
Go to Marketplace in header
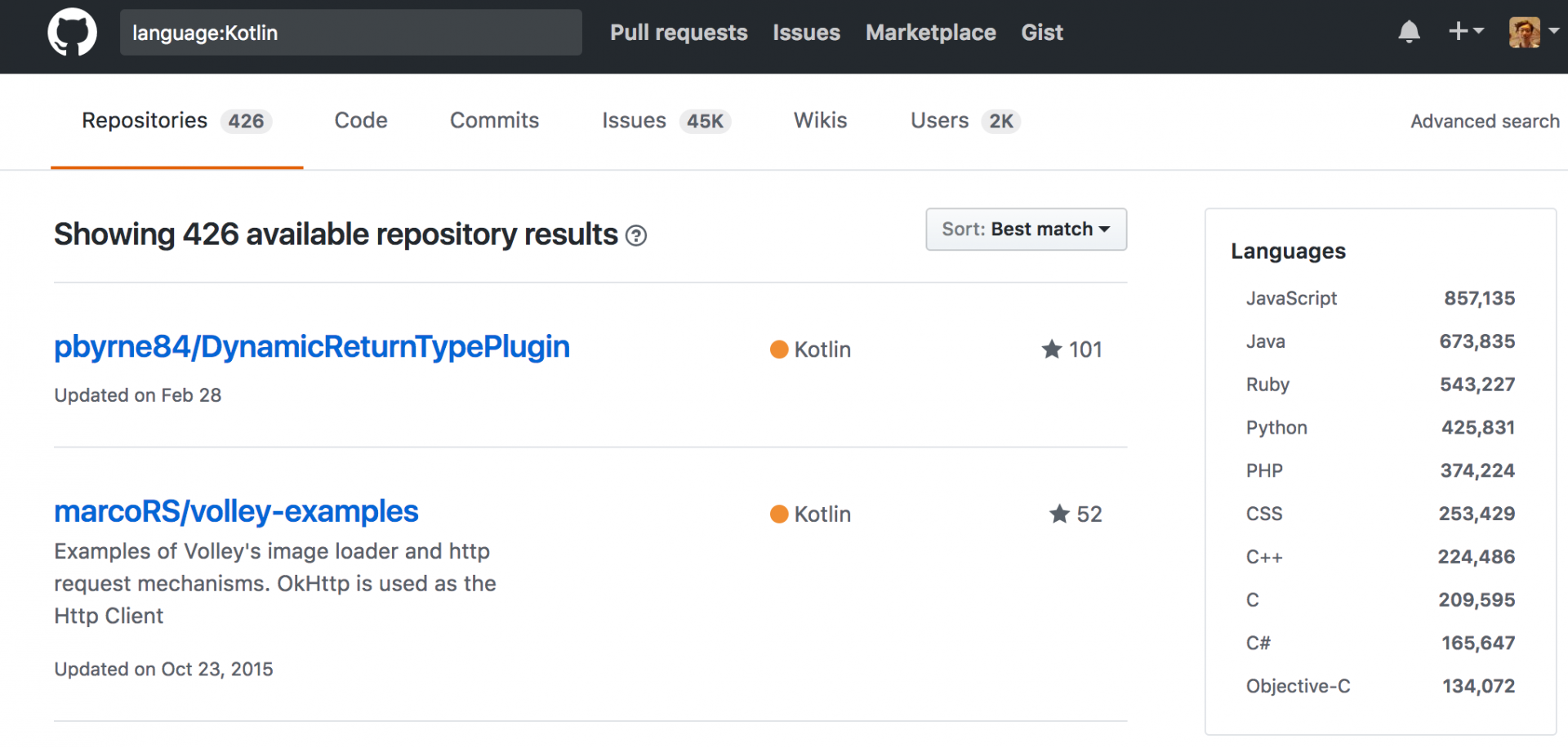(930, 33)
